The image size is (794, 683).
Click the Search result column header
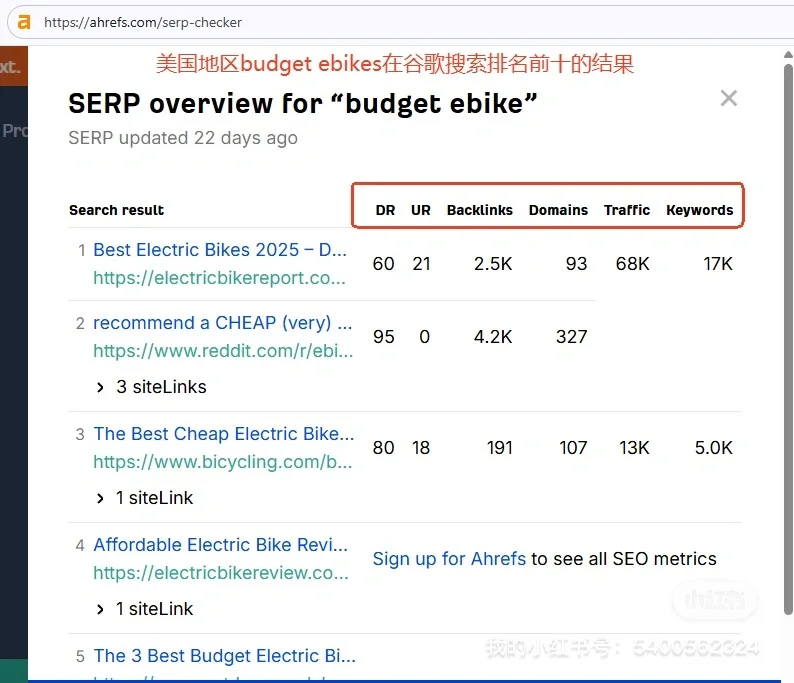[116, 210]
